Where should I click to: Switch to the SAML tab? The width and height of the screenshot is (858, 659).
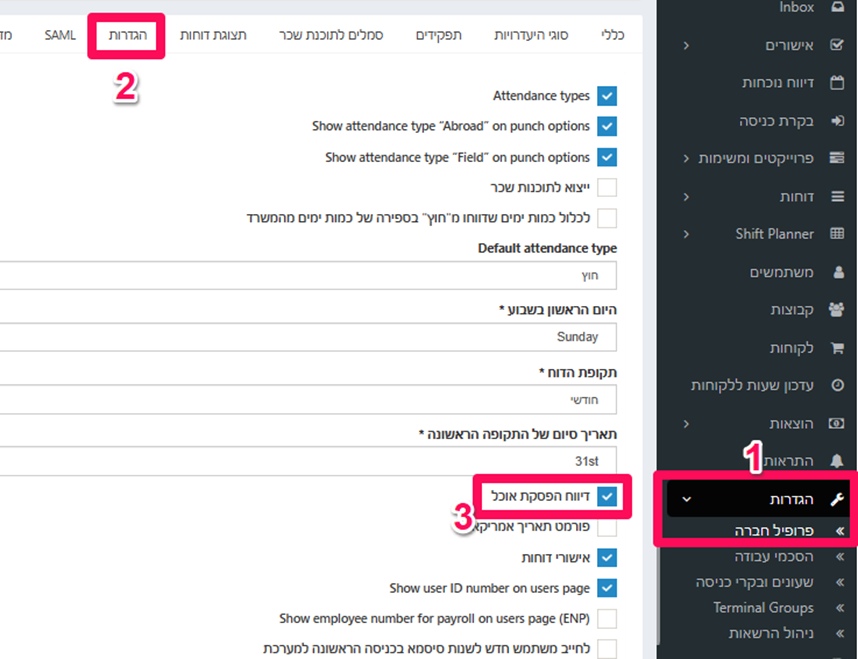tap(60, 35)
